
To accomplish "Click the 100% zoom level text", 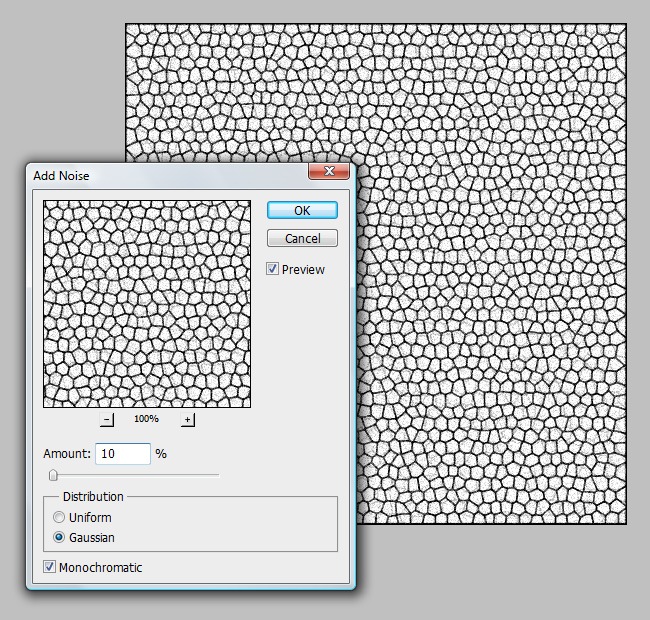I will pos(146,419).
